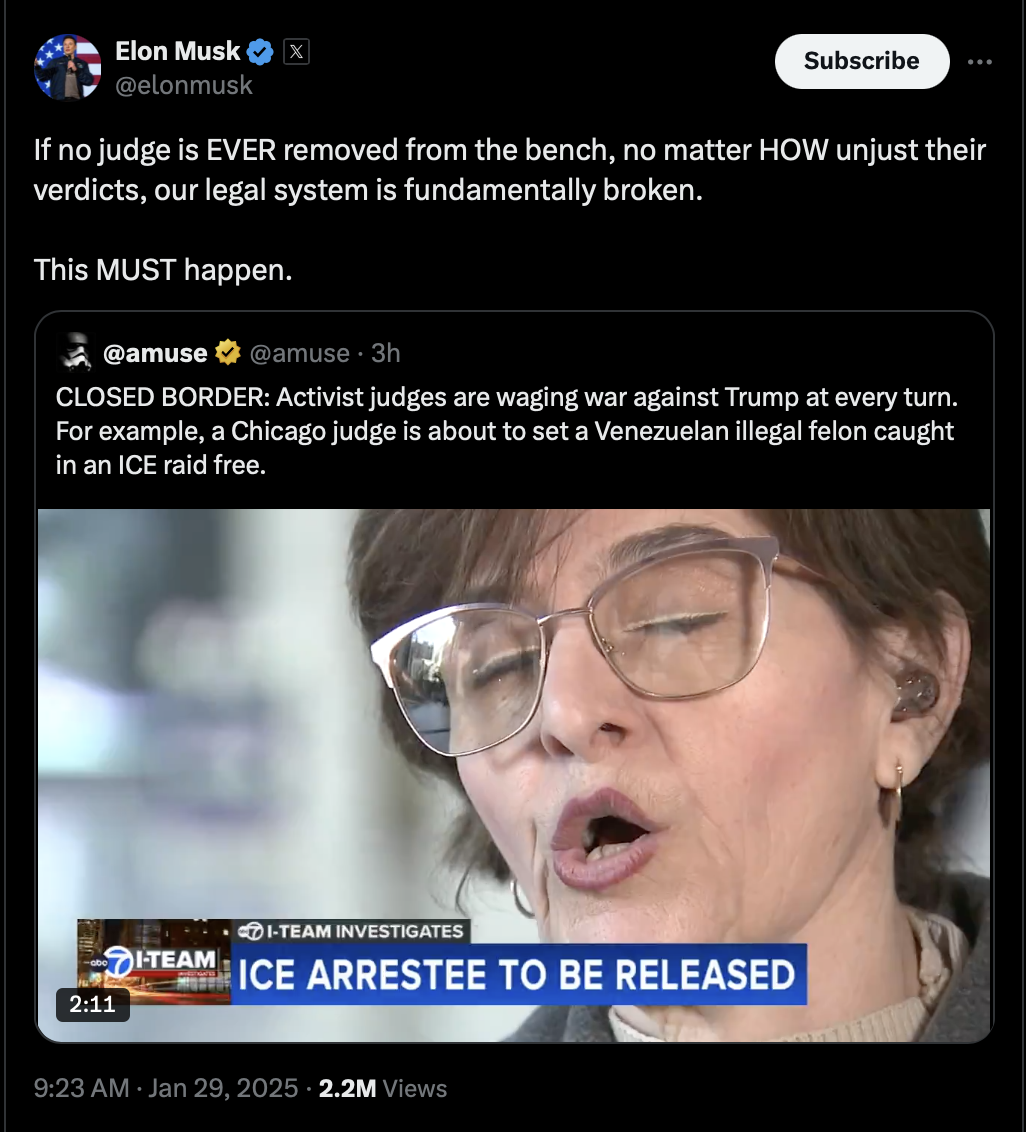The height and width of the screenshot is (1132, 1026).
Task: Open the @amuse account name
Action: coord(155,353)
